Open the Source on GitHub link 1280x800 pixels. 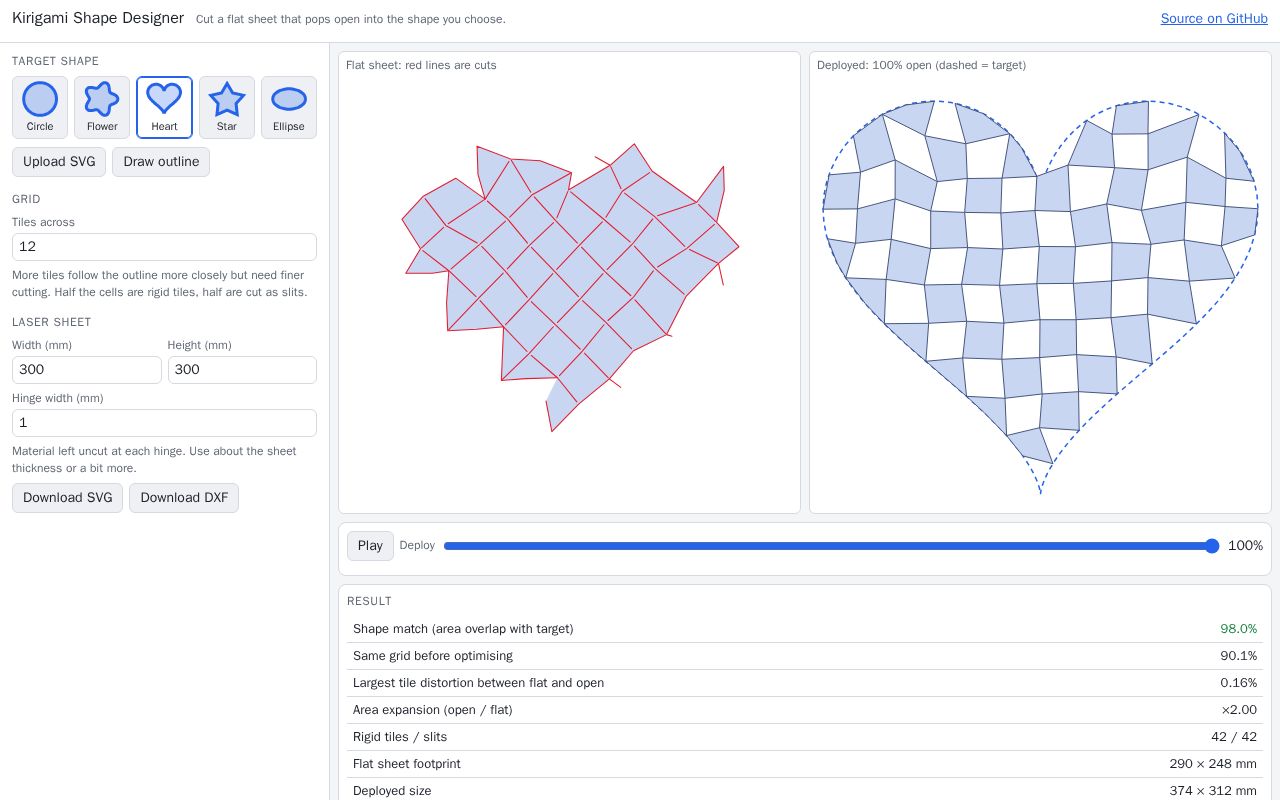coord(1214,19)
